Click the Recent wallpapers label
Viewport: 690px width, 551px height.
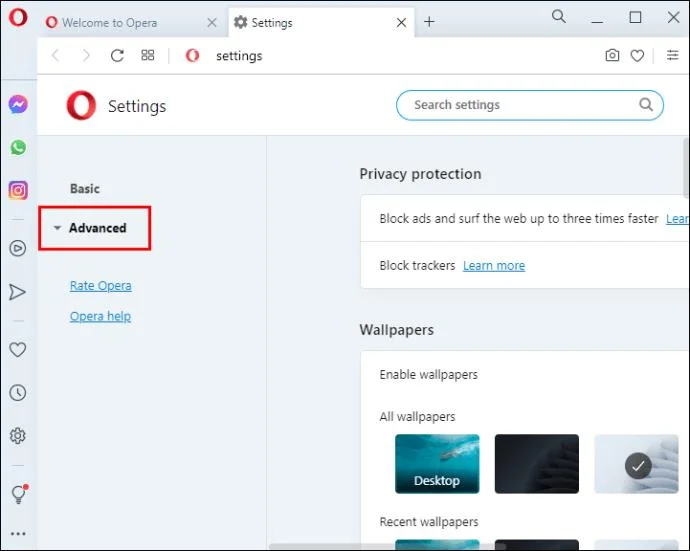[x=429, y=522]
